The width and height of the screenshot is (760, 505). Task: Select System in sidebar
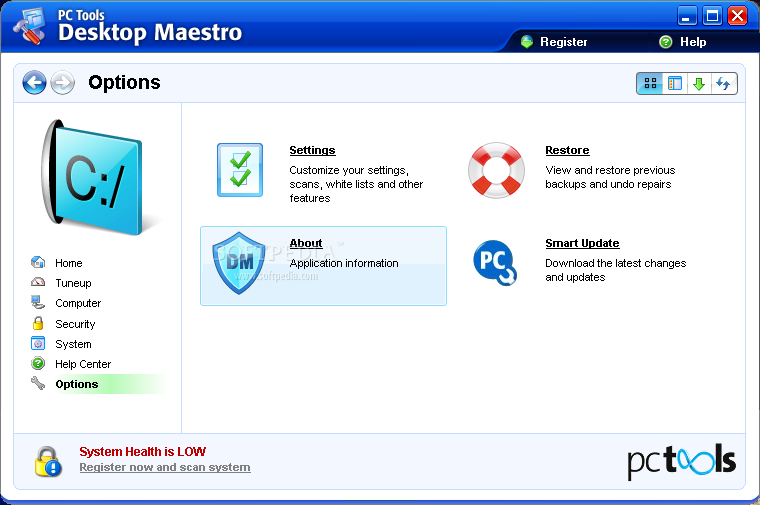[x=73, y=344]
